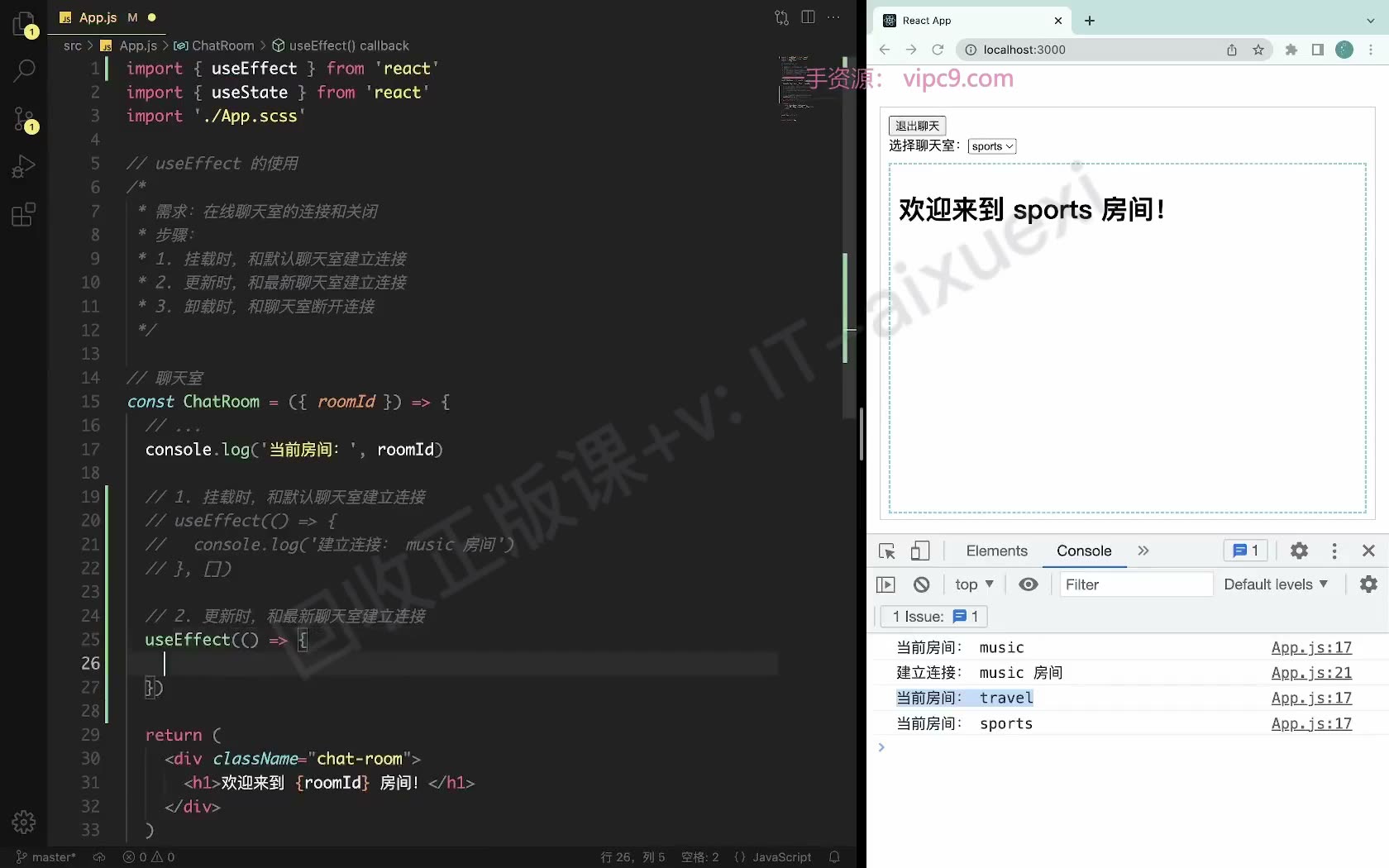Open the Source Control view

(24, 119)
